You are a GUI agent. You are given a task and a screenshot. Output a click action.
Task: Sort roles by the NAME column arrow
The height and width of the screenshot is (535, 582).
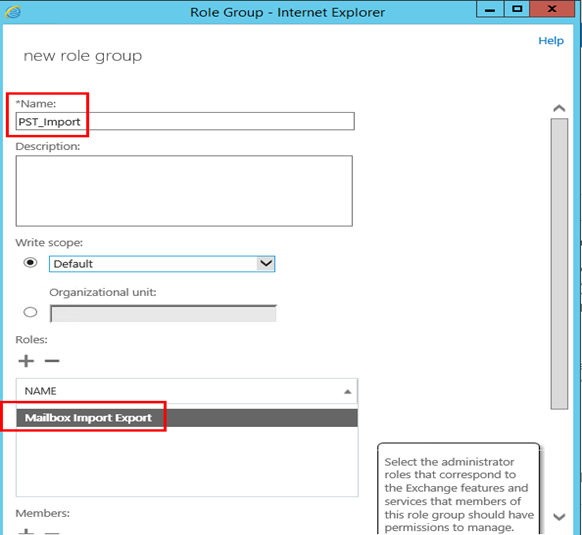[x=347, y=392]
